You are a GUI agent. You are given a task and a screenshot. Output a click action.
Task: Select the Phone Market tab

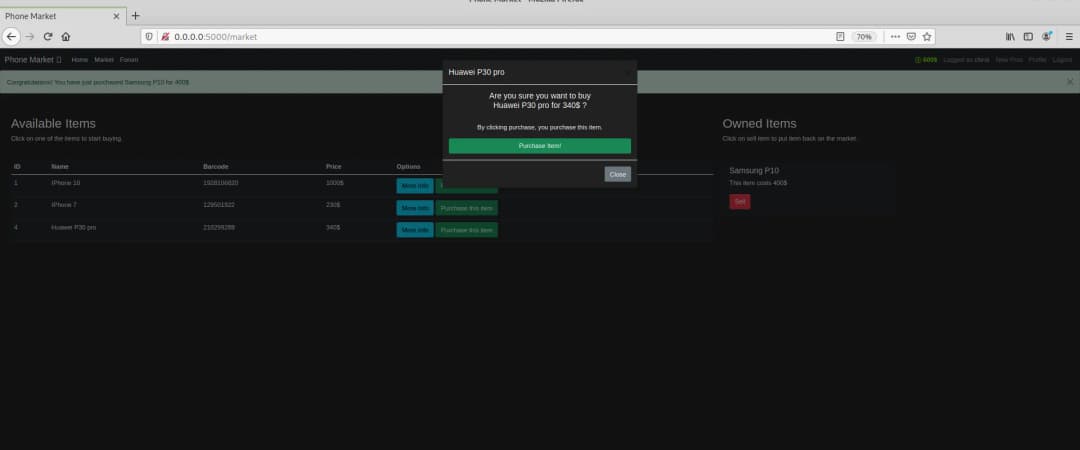coord(63,16)
